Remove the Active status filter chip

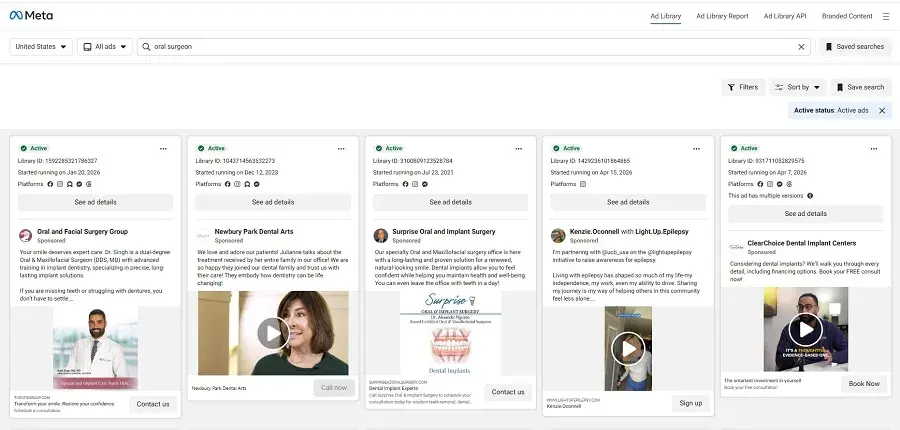tap(882, 111)
